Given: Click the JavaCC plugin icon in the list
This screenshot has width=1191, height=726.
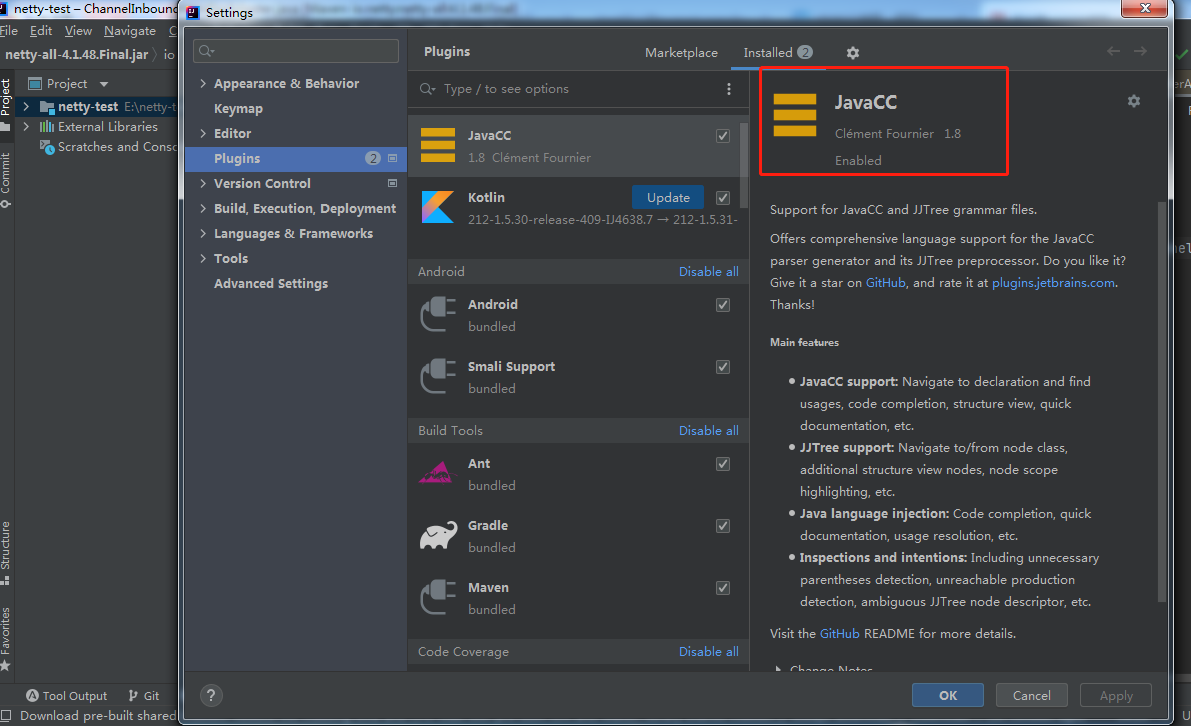Looking at the screenshot, I should click(438, 145).
